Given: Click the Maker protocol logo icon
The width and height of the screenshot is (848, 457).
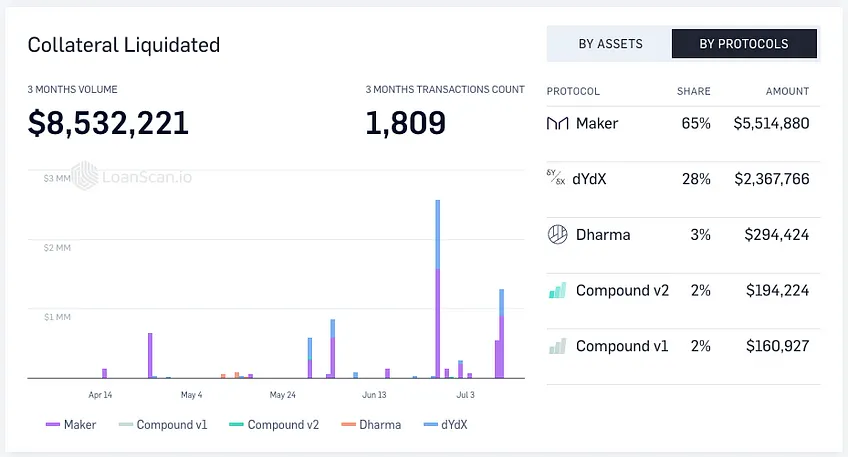Looking at the screenshot, I should 557,124.
